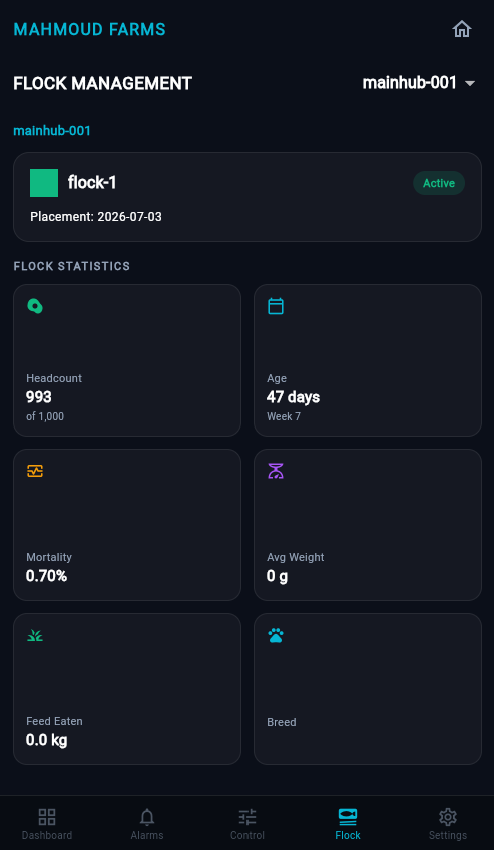Click the Week 7 label
Screen dimensions: 494x850
point(284,416)
